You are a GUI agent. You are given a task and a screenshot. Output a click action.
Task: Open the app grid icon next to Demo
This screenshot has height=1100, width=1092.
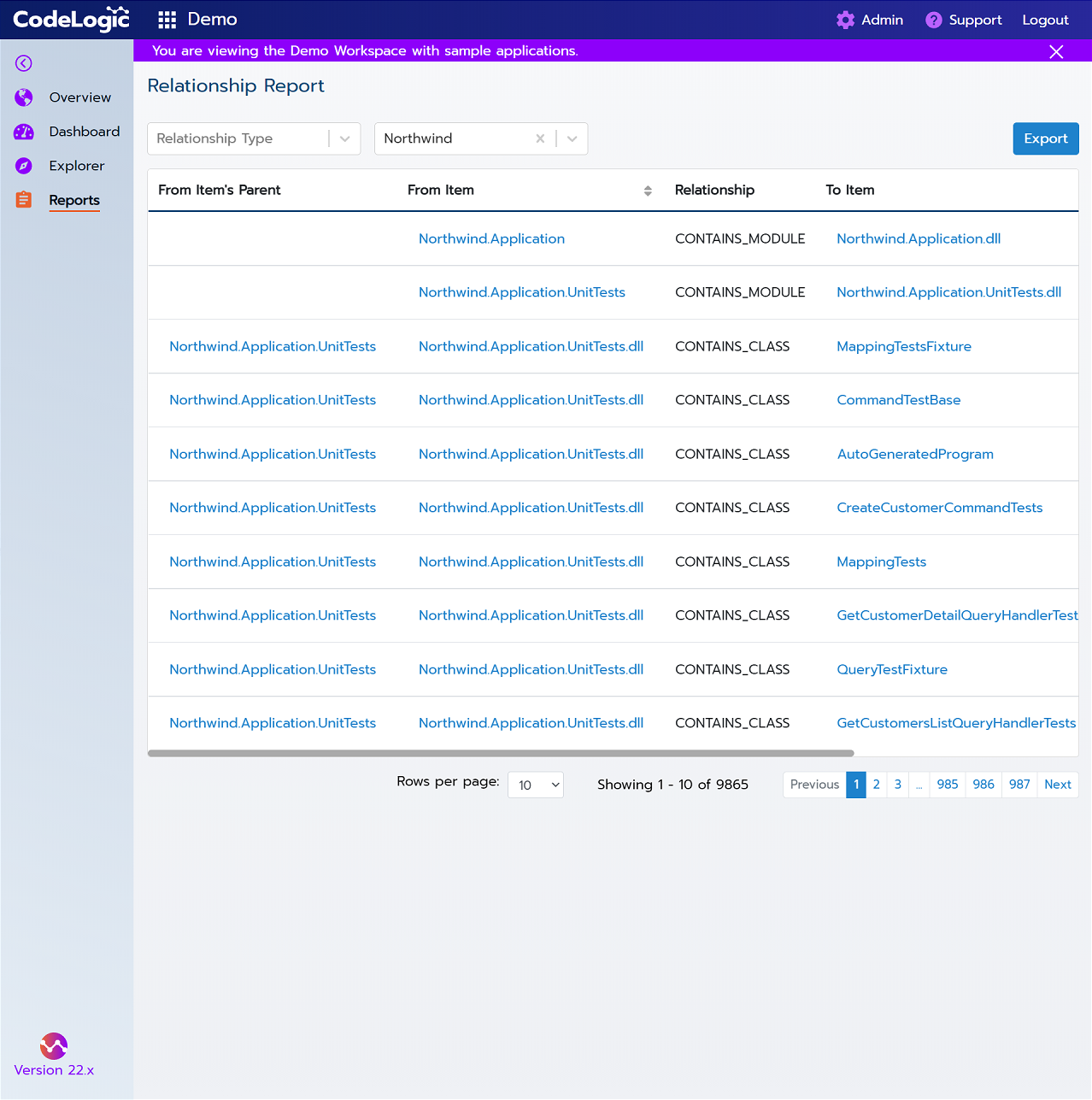point(167,20)
